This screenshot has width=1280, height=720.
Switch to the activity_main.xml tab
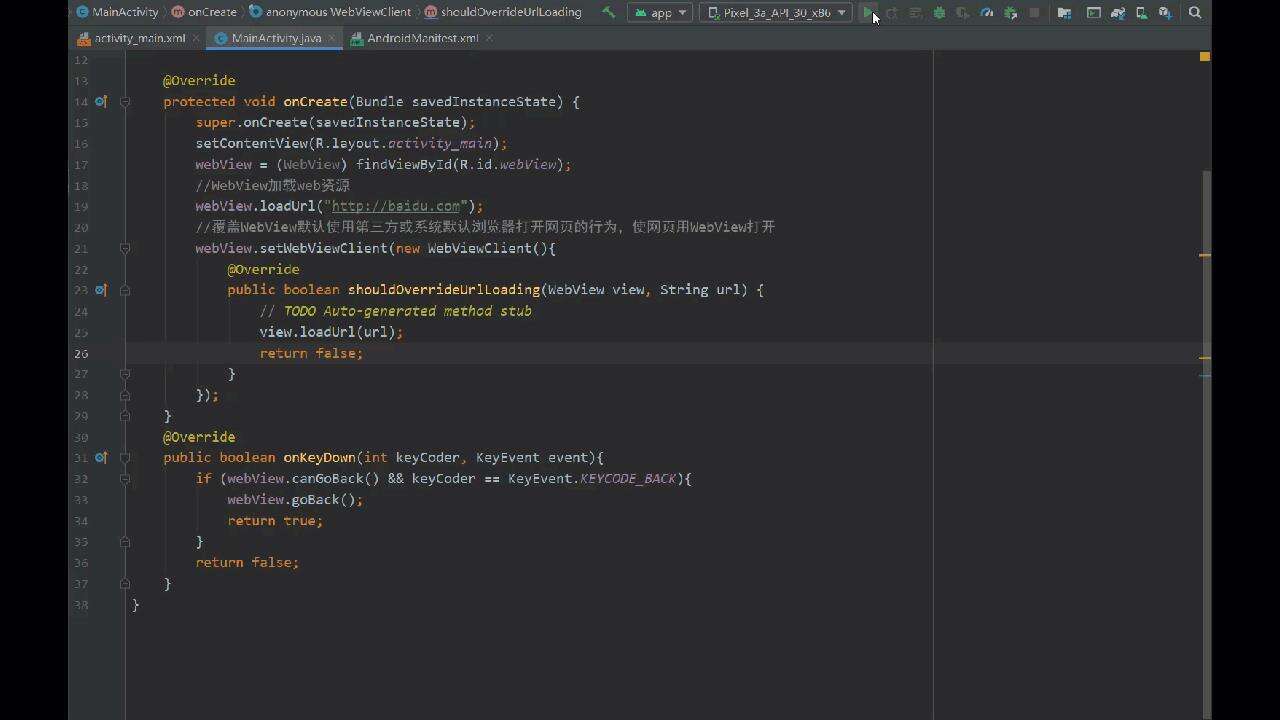[134, 38]
